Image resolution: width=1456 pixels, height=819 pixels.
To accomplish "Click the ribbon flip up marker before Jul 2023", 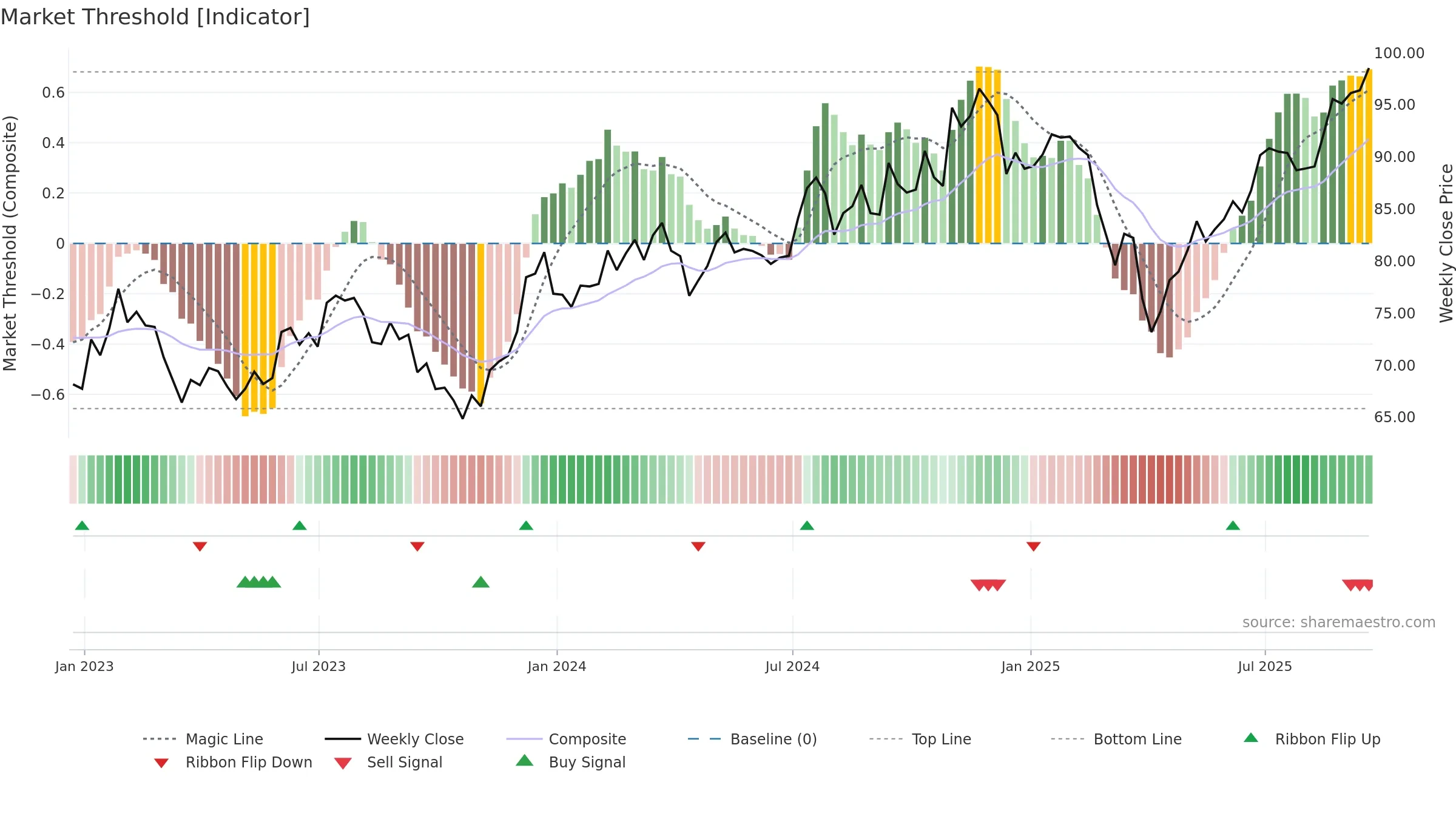I will point(299,525).
